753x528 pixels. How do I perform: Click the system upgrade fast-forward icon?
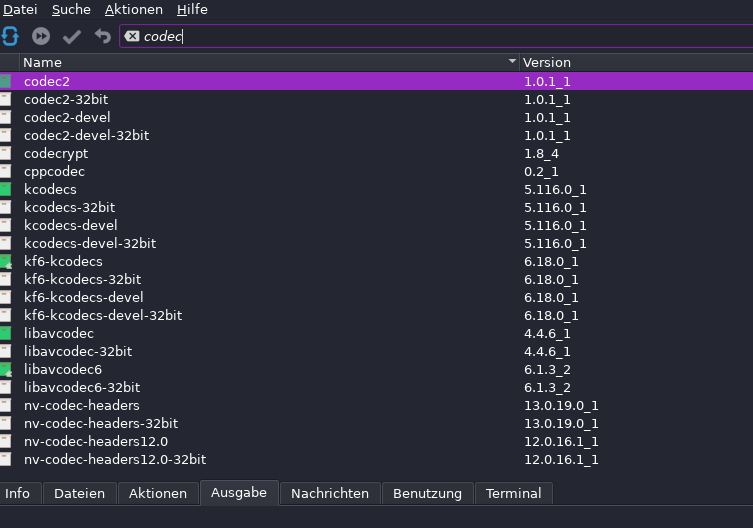tap(41, 36)
